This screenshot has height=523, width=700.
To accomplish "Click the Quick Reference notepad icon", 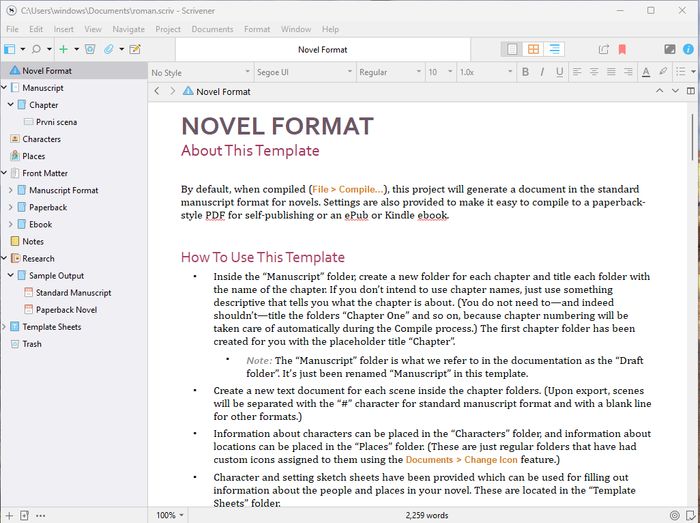I will click(x=135, y=49).
